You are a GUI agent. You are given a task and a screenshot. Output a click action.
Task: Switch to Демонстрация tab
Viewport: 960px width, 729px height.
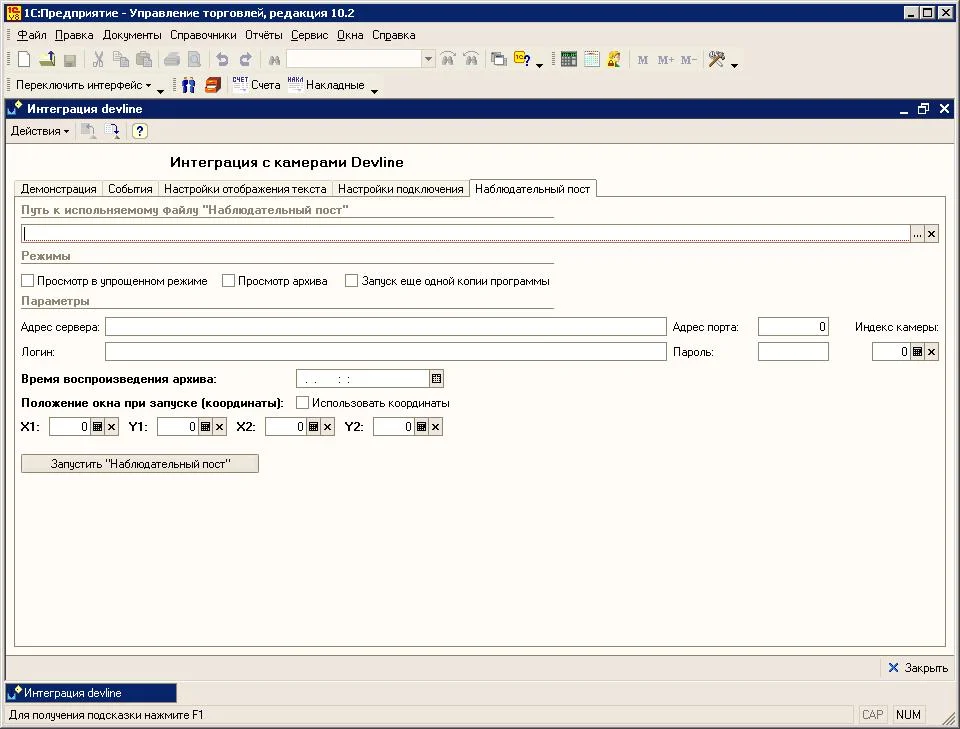[59, 189]
